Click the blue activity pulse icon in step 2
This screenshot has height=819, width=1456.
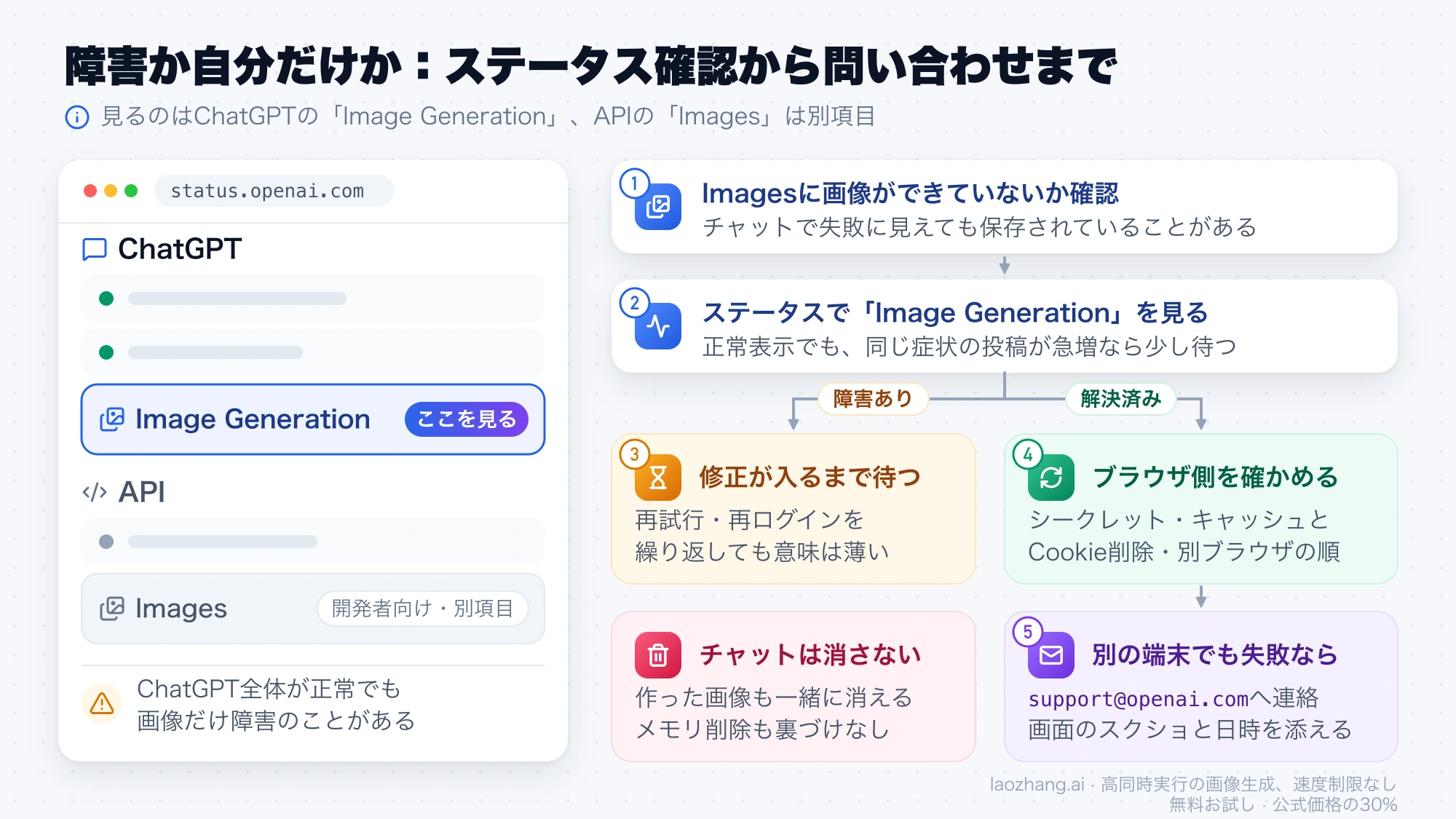click(658, 326)
